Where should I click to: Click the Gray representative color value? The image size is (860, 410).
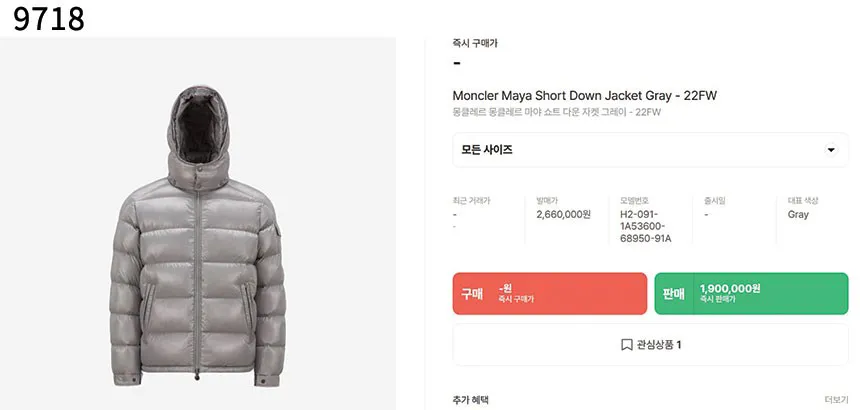pyautogui.click(x=798, y=214)
